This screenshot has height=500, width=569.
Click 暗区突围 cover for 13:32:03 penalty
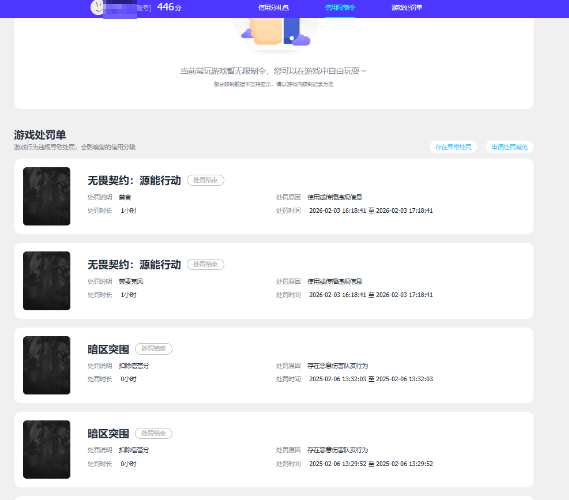[x=46, y=365]
